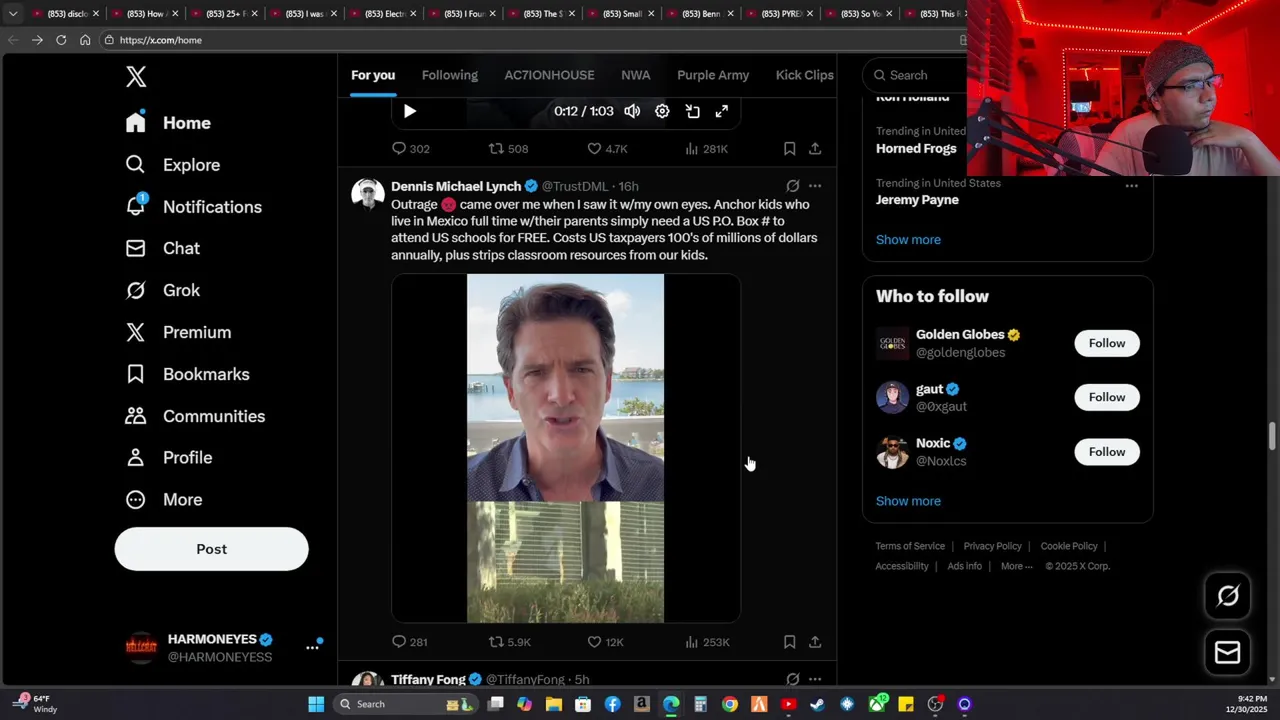
Task: Open Grok actions on Tiffany Fong's post
Action: (792, 680)
